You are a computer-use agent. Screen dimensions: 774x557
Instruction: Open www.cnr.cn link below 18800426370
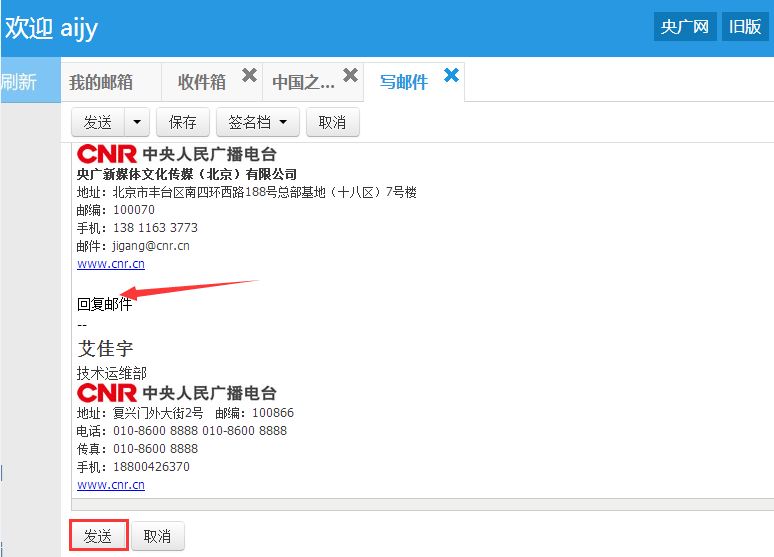coord(111,484)
